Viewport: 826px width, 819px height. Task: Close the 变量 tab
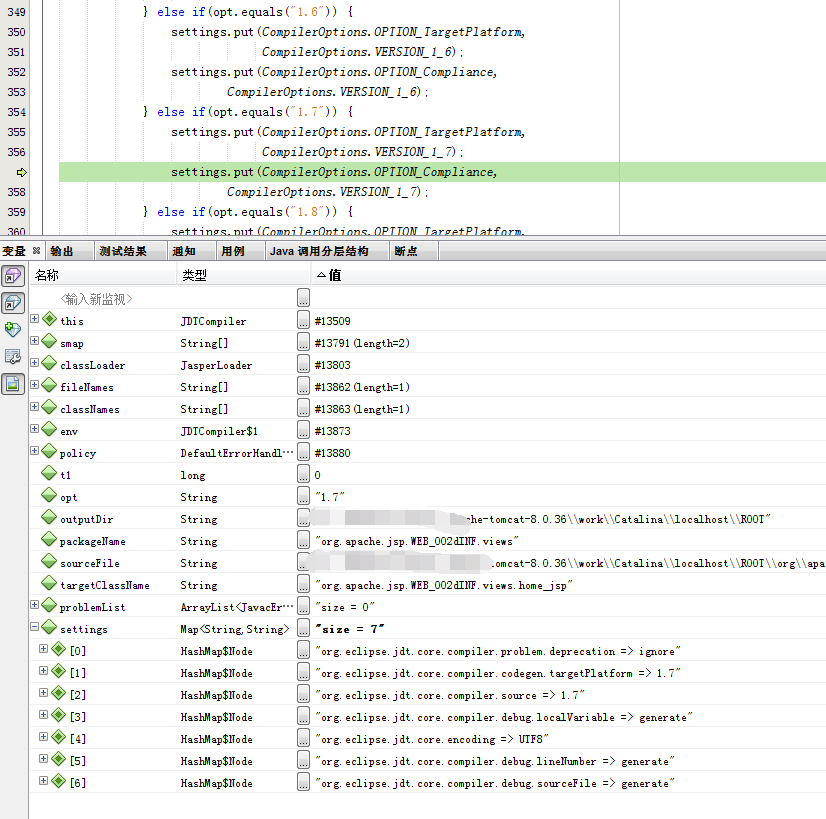[36, 251]
